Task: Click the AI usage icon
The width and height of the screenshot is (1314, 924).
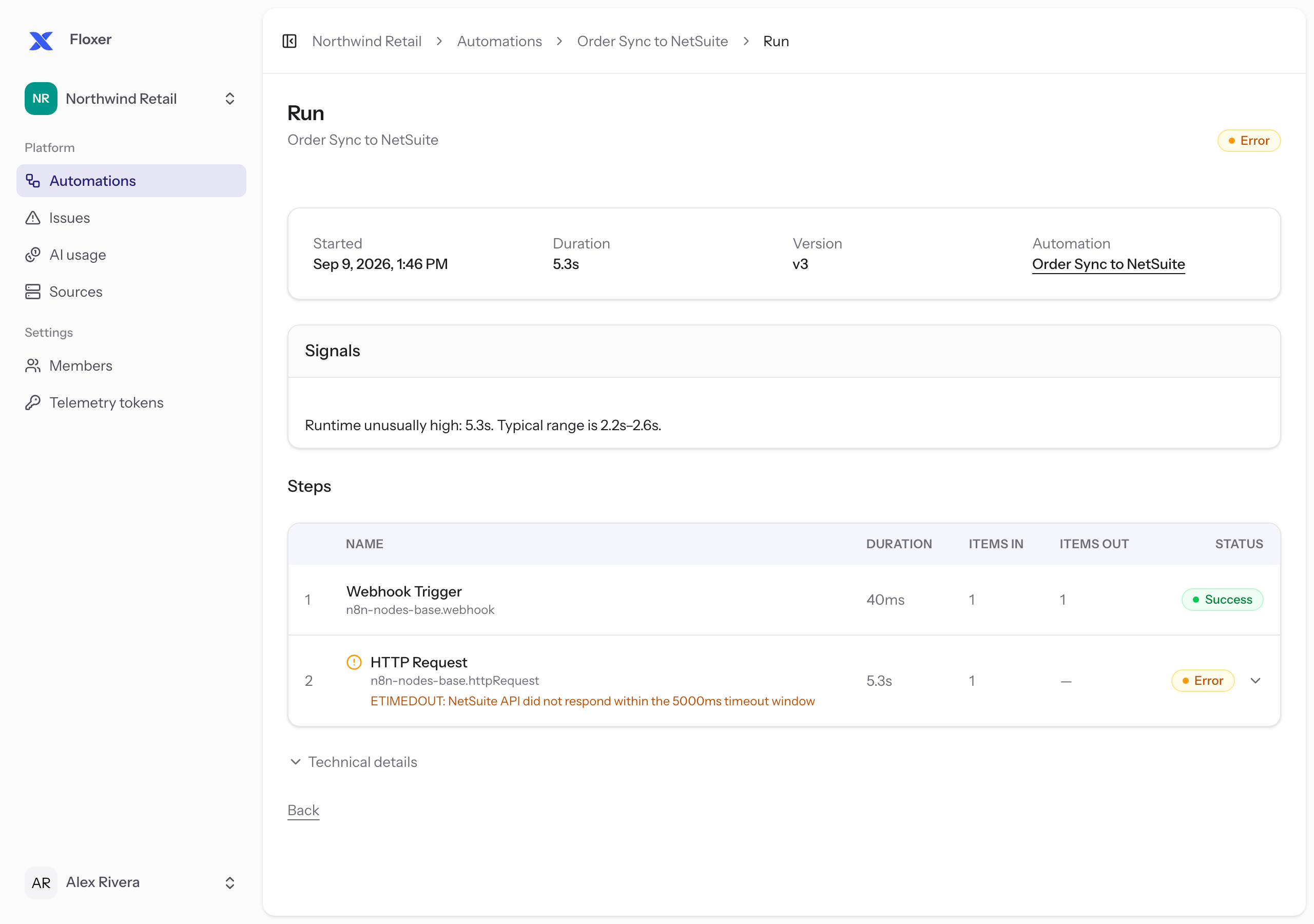Action: (33, 255)
